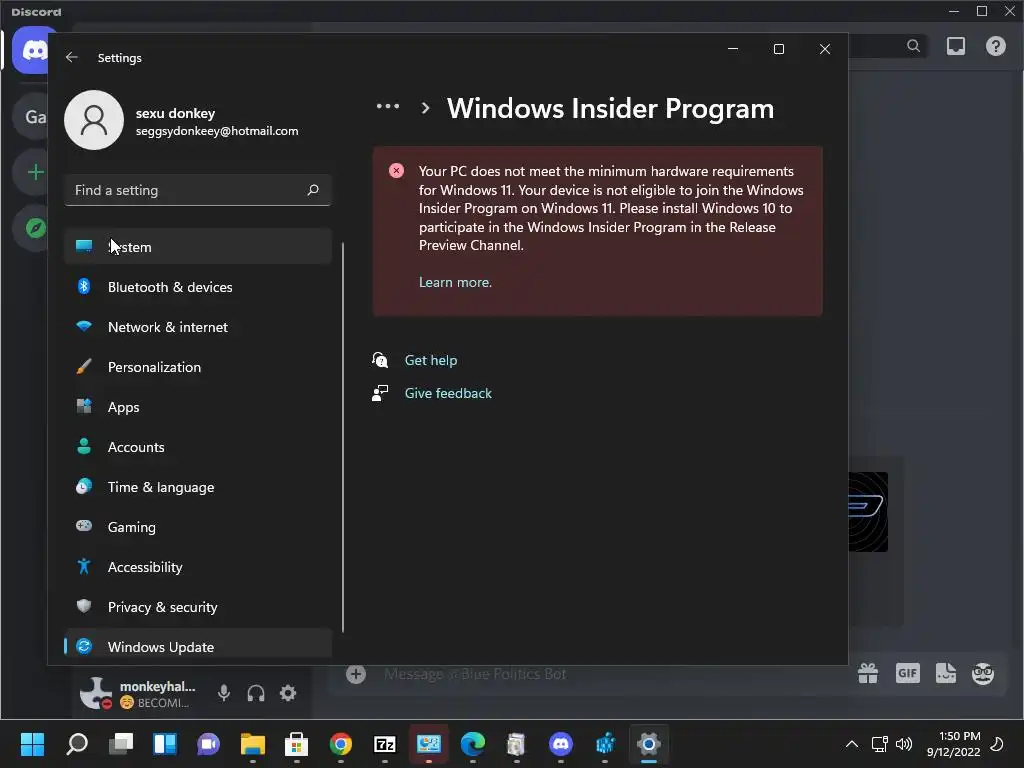1024x768 pixels.
Task: Select Gaming in Settings sidebar
Action: click(198, 526)
